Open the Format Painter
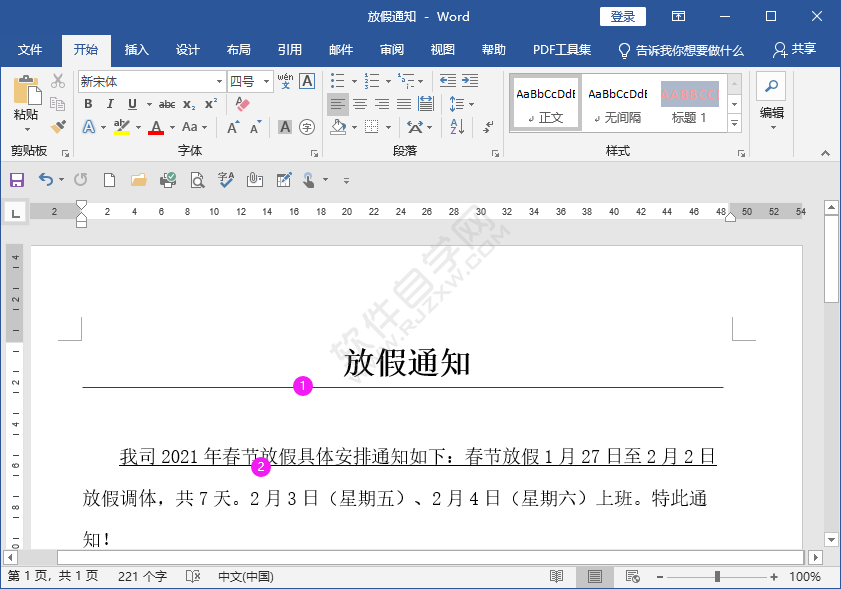This screenshot has width=841, height=589. 58,126
